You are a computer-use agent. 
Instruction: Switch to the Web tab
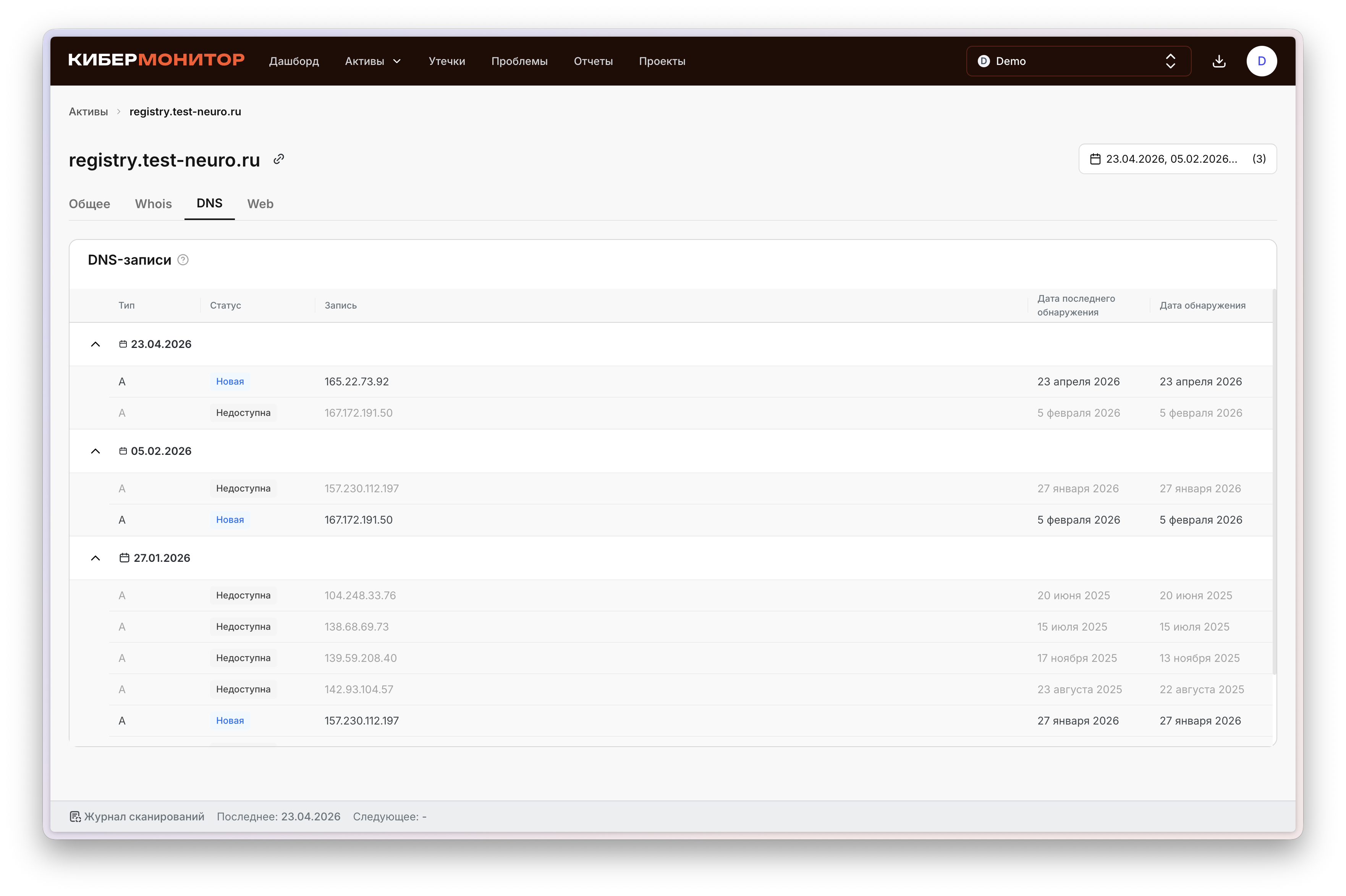tap(260, 204)
